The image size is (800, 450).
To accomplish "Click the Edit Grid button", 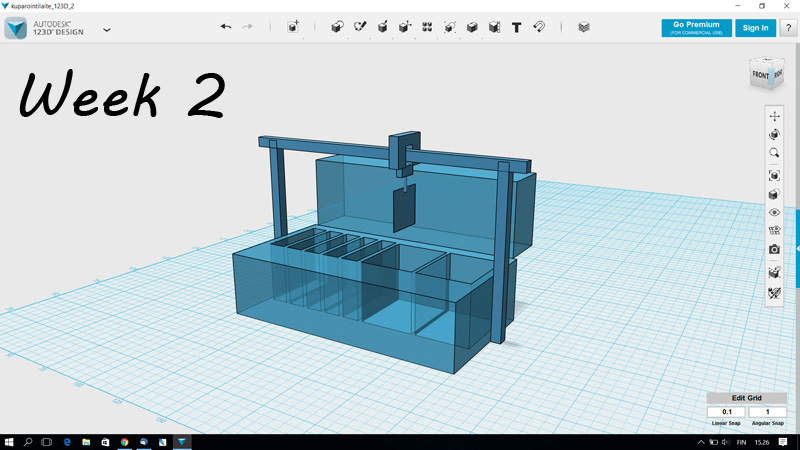I will click(746, 398).
